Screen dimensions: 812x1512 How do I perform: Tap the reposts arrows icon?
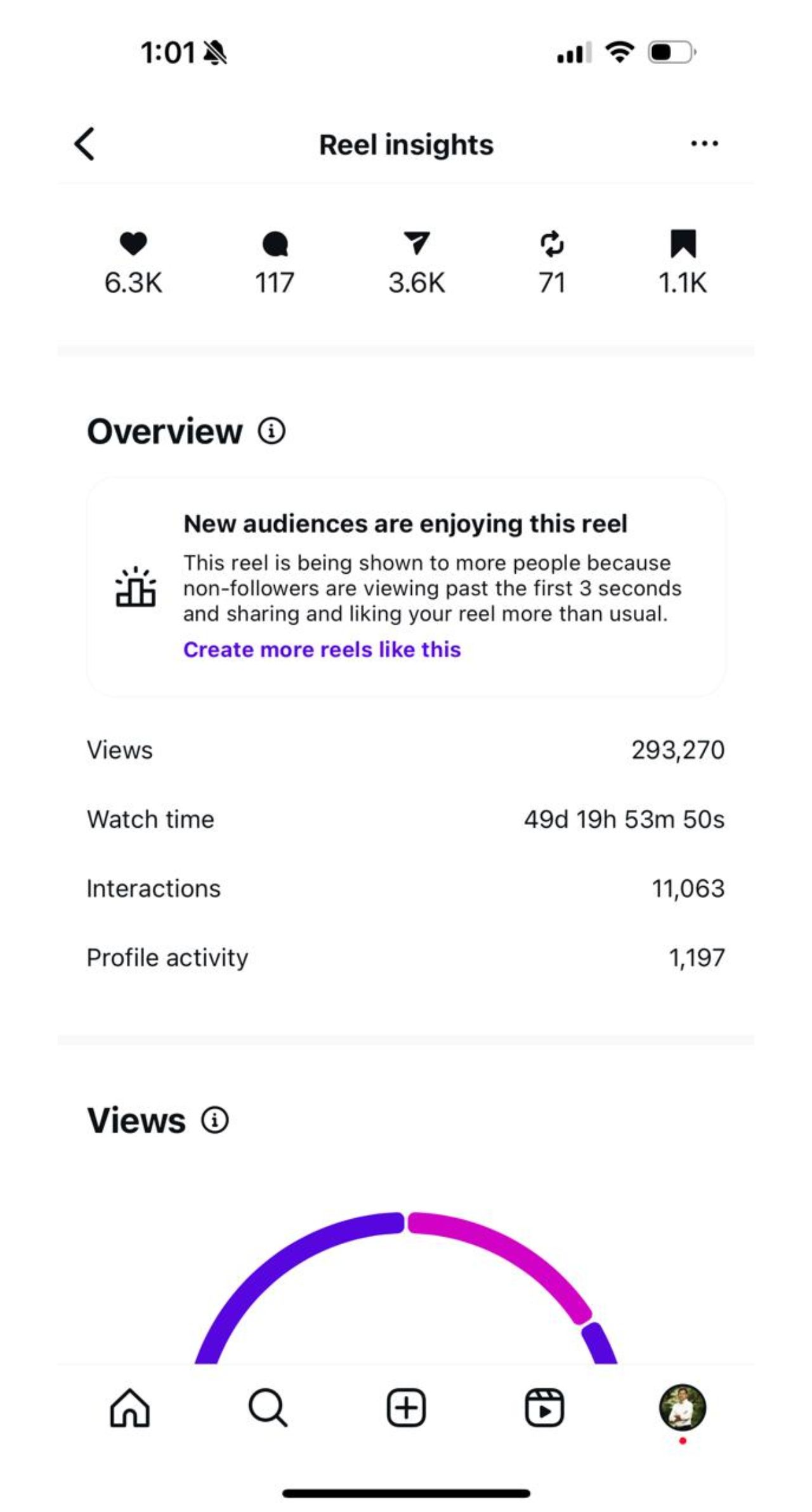(x=552, y=244)
